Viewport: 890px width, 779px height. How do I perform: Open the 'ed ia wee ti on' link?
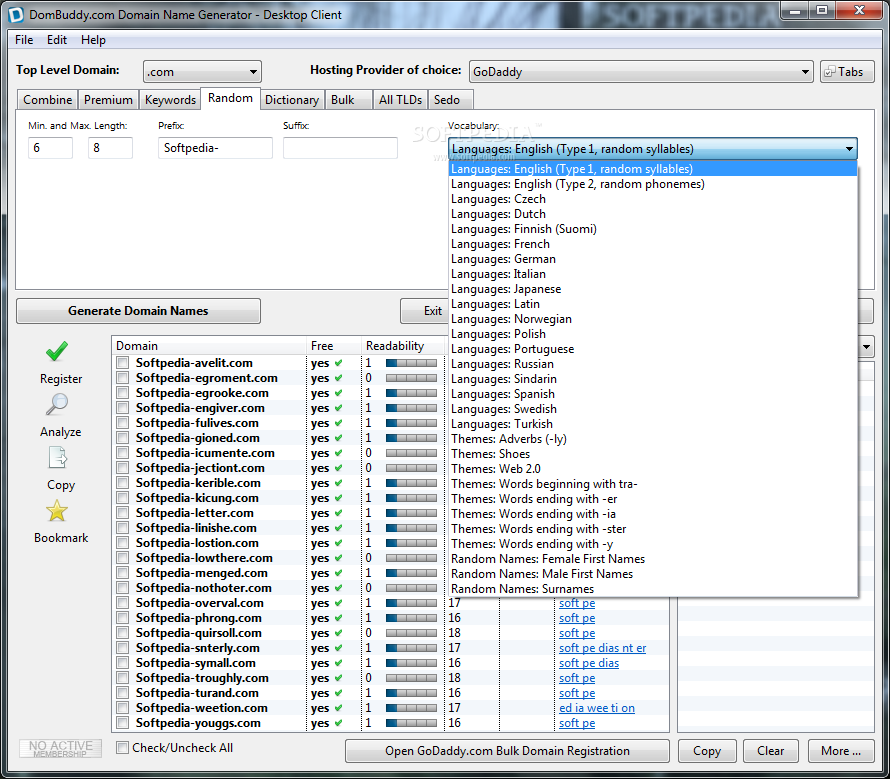pos(597,708)
